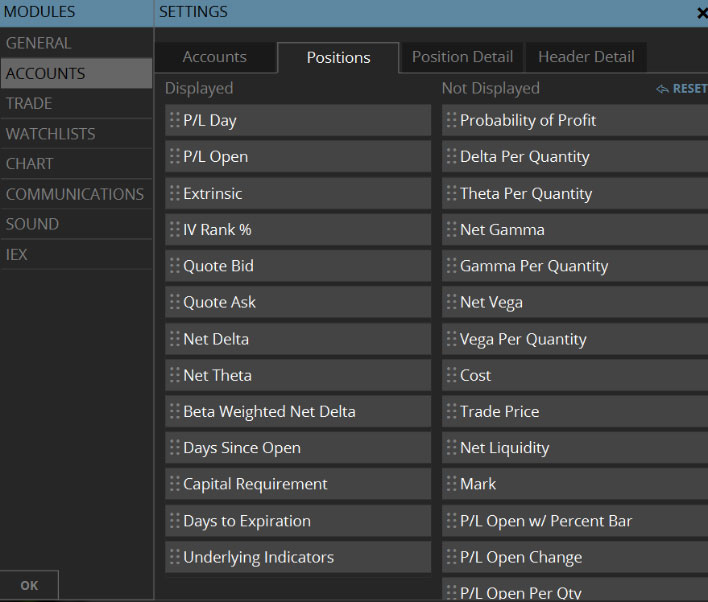Select the GENERAL module
Image resolution: width=708 pixels, height=602 pixels.
point(39,43)
